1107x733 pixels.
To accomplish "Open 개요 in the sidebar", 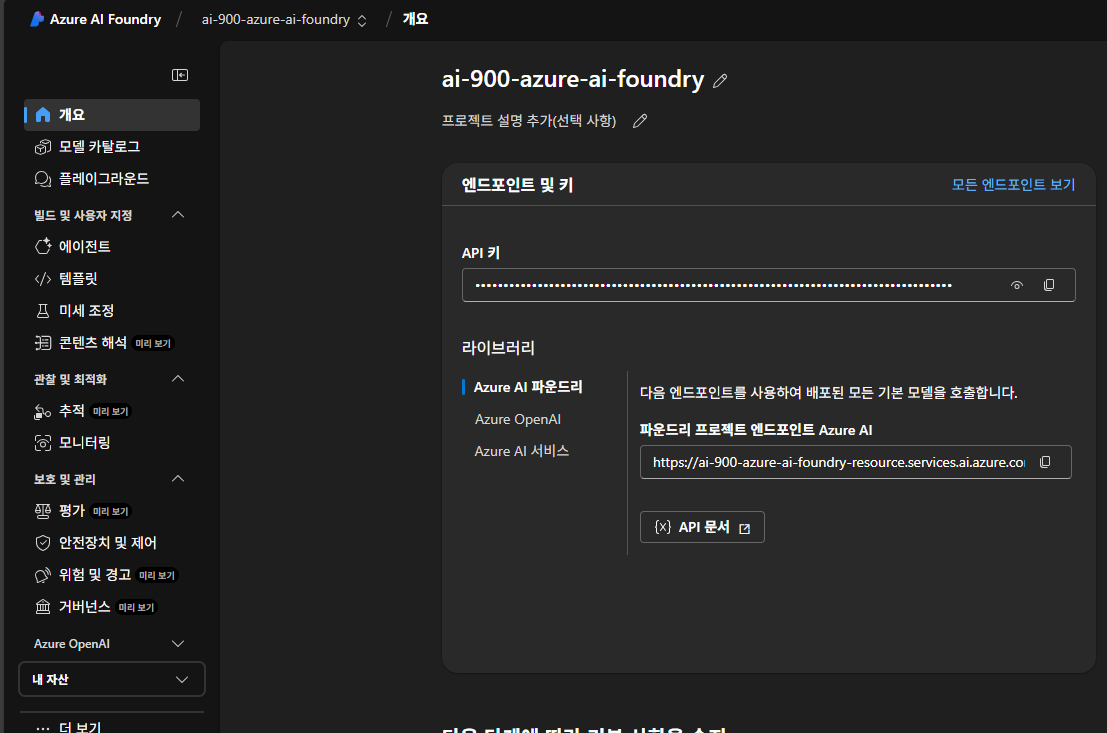I will [112, 114].
